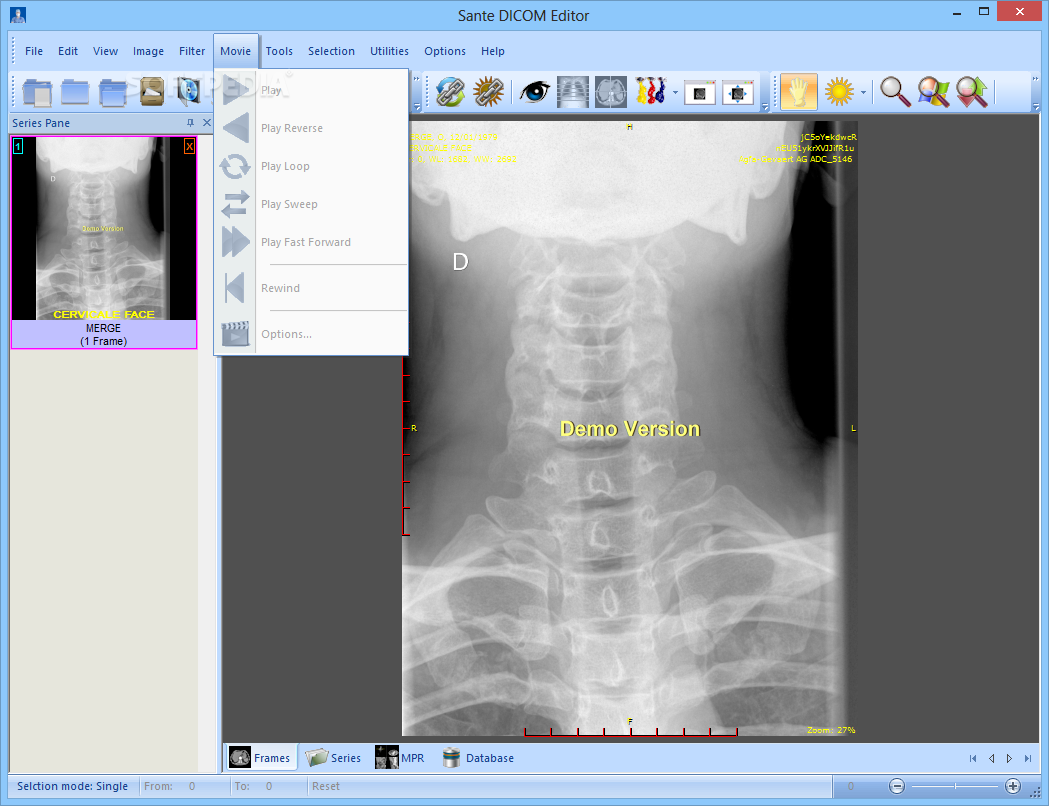The height and width of the screenshot is (806, 1049).
Task: Go to last frame navigation arrow
Action: pos(1028,759)
